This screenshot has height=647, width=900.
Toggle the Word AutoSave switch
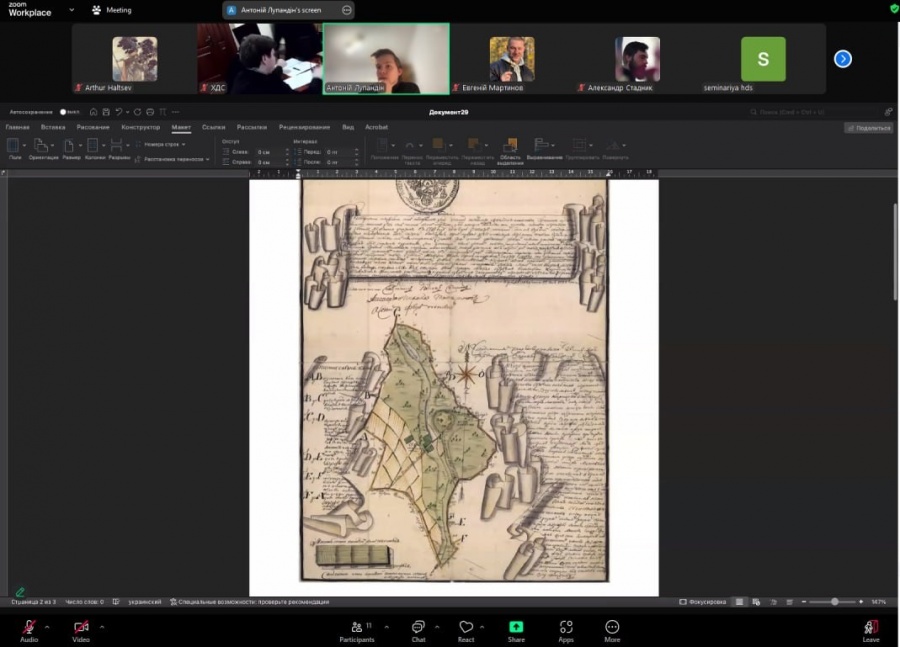pyautogui.click(x=68, y=112)
